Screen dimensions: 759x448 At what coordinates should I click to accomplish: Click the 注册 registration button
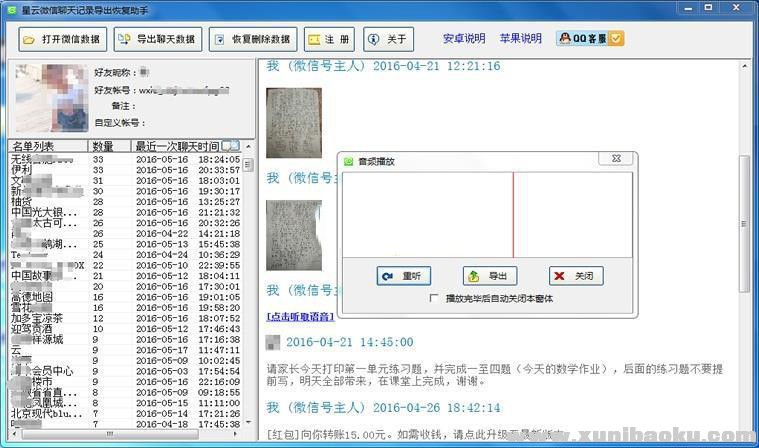click(328, 40)
